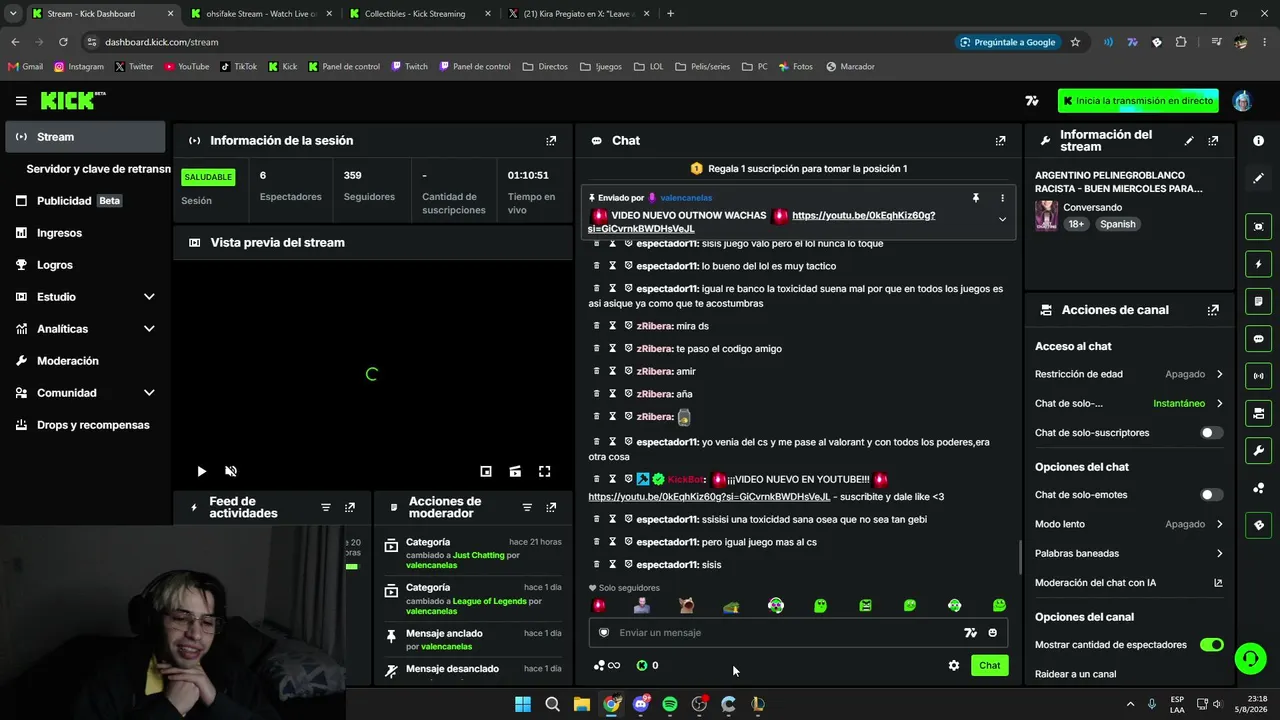
Task: Open Ingresos in the sidebar
Action: coord(85,233)
